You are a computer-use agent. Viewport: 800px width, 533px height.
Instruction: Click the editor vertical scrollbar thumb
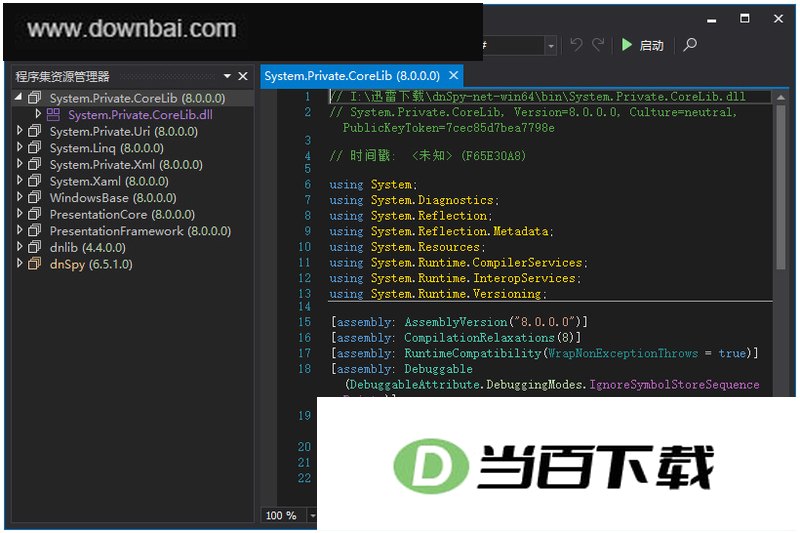tap(781, 187)
